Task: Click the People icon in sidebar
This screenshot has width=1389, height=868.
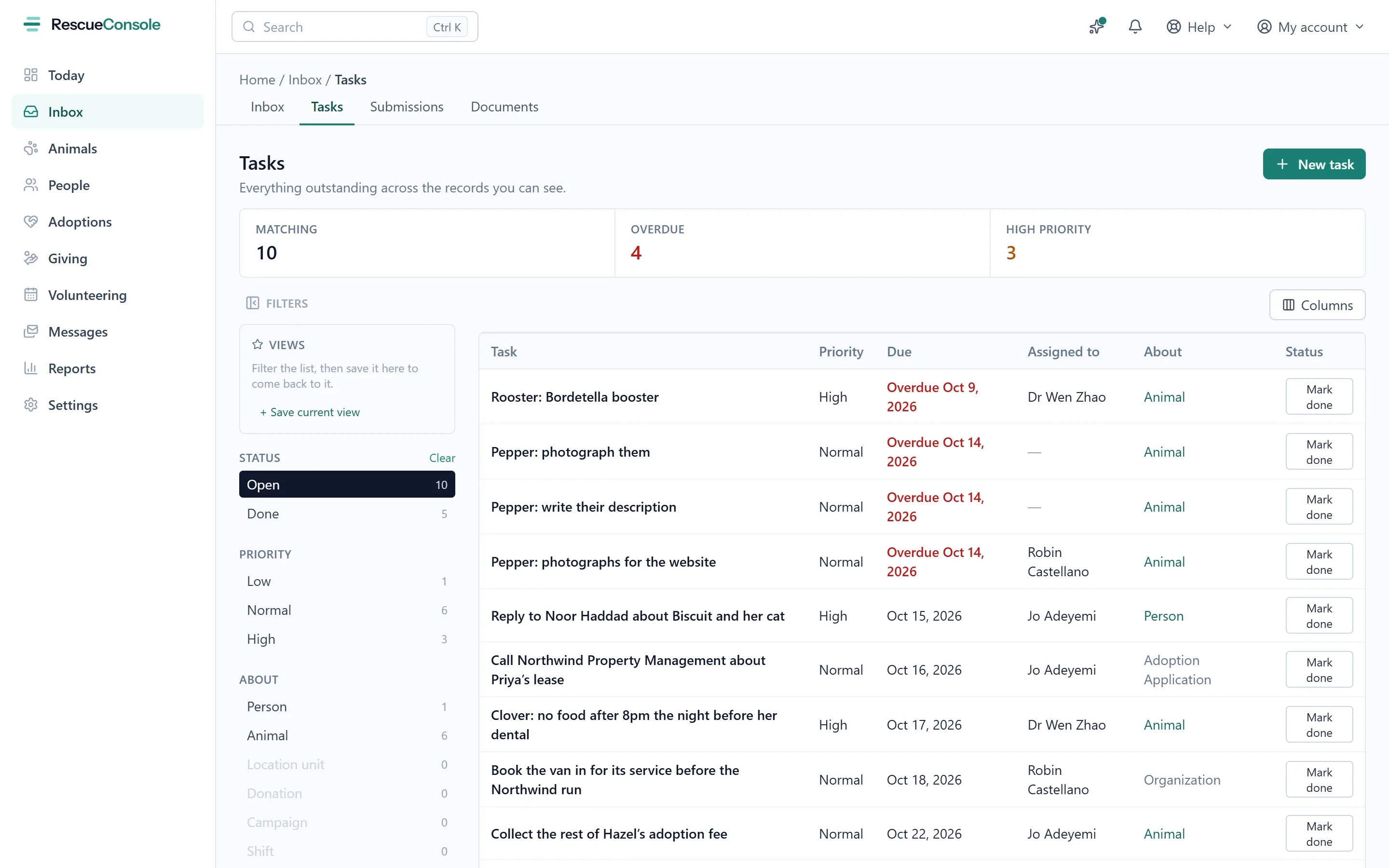Action: [x=31, y=186]
